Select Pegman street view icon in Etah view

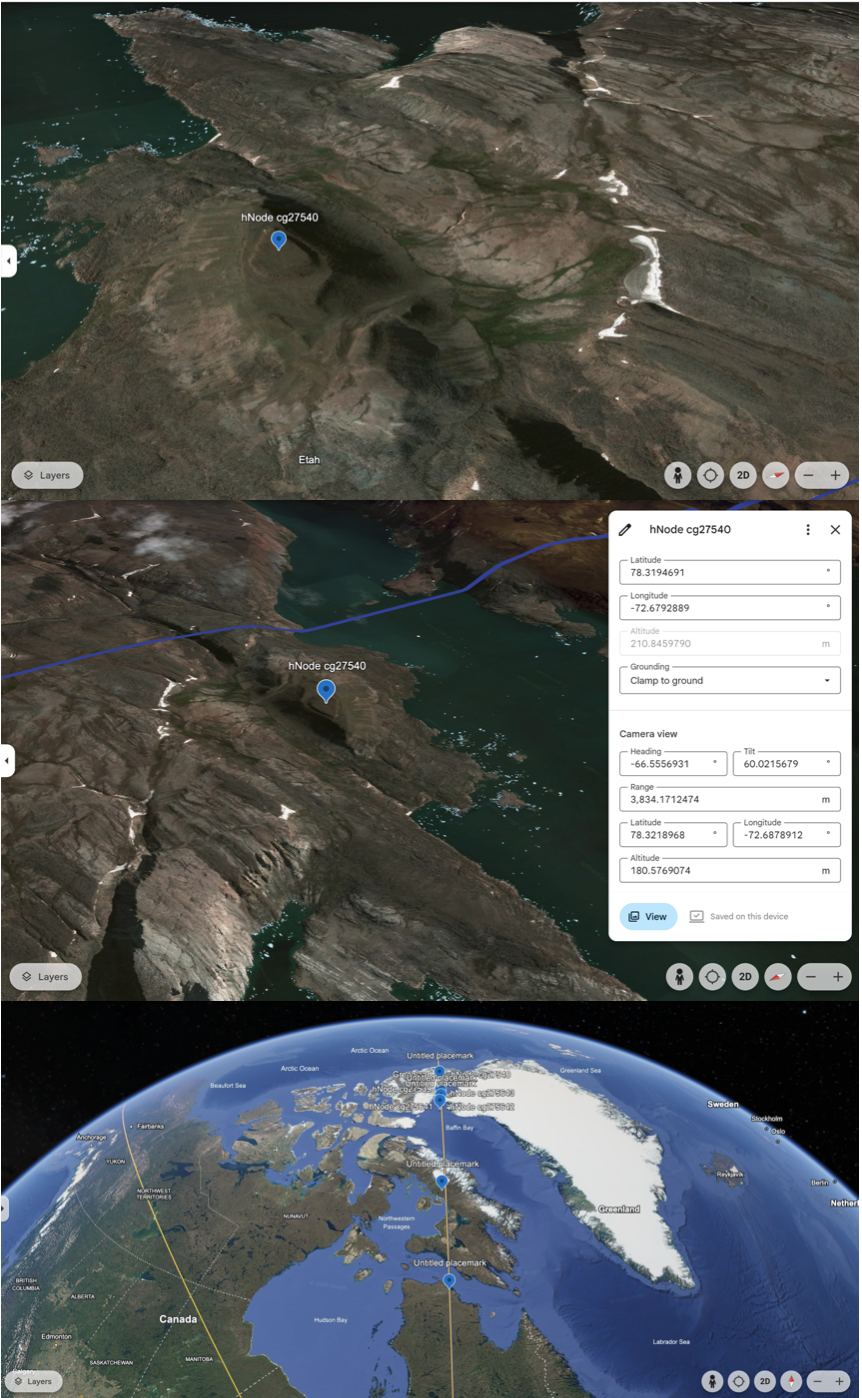(x=678, y=475)
